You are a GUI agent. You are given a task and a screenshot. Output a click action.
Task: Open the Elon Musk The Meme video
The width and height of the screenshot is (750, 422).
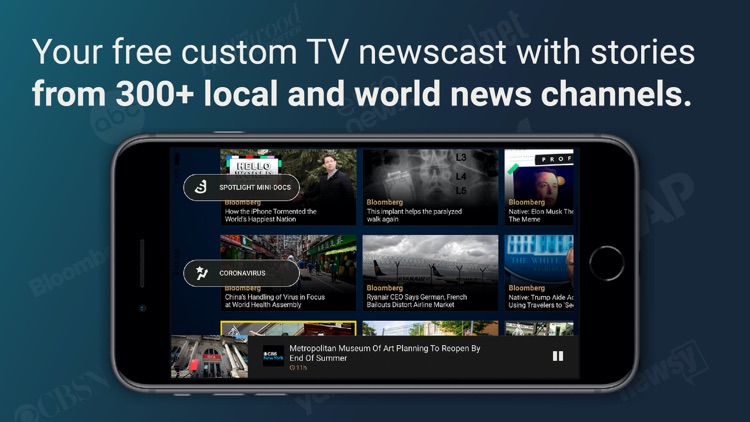(539, 187)
